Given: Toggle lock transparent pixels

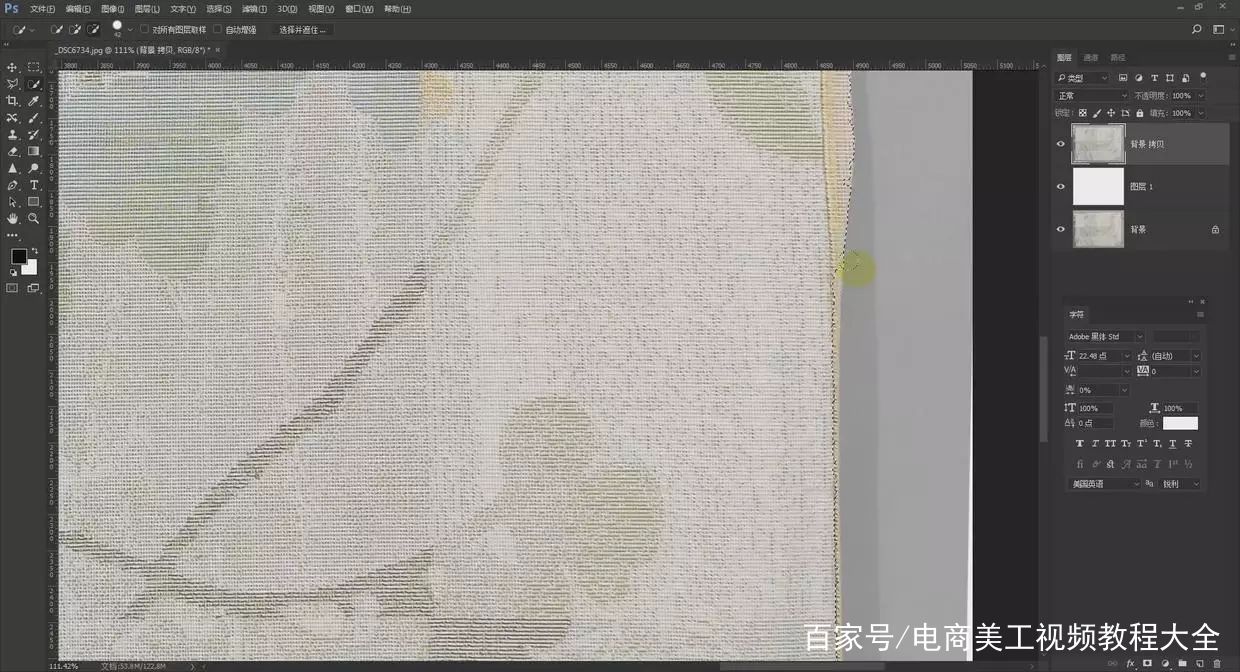Looking at the screenshot, I should coord(1083,113).
